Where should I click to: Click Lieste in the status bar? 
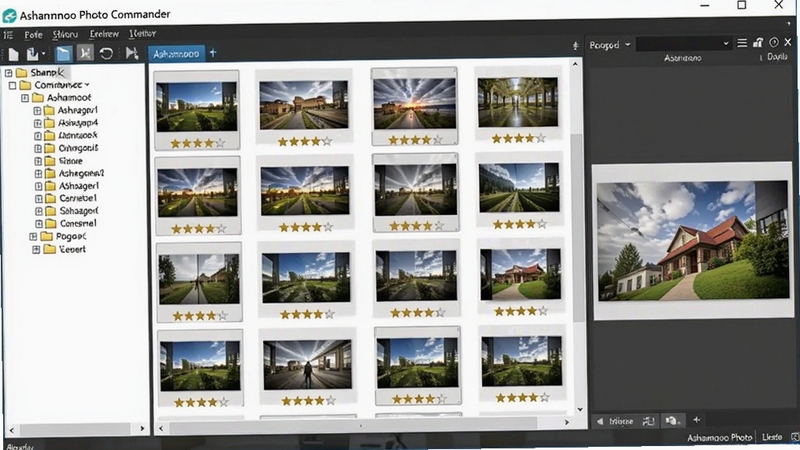pyautogui.click(x=772, y=437)
